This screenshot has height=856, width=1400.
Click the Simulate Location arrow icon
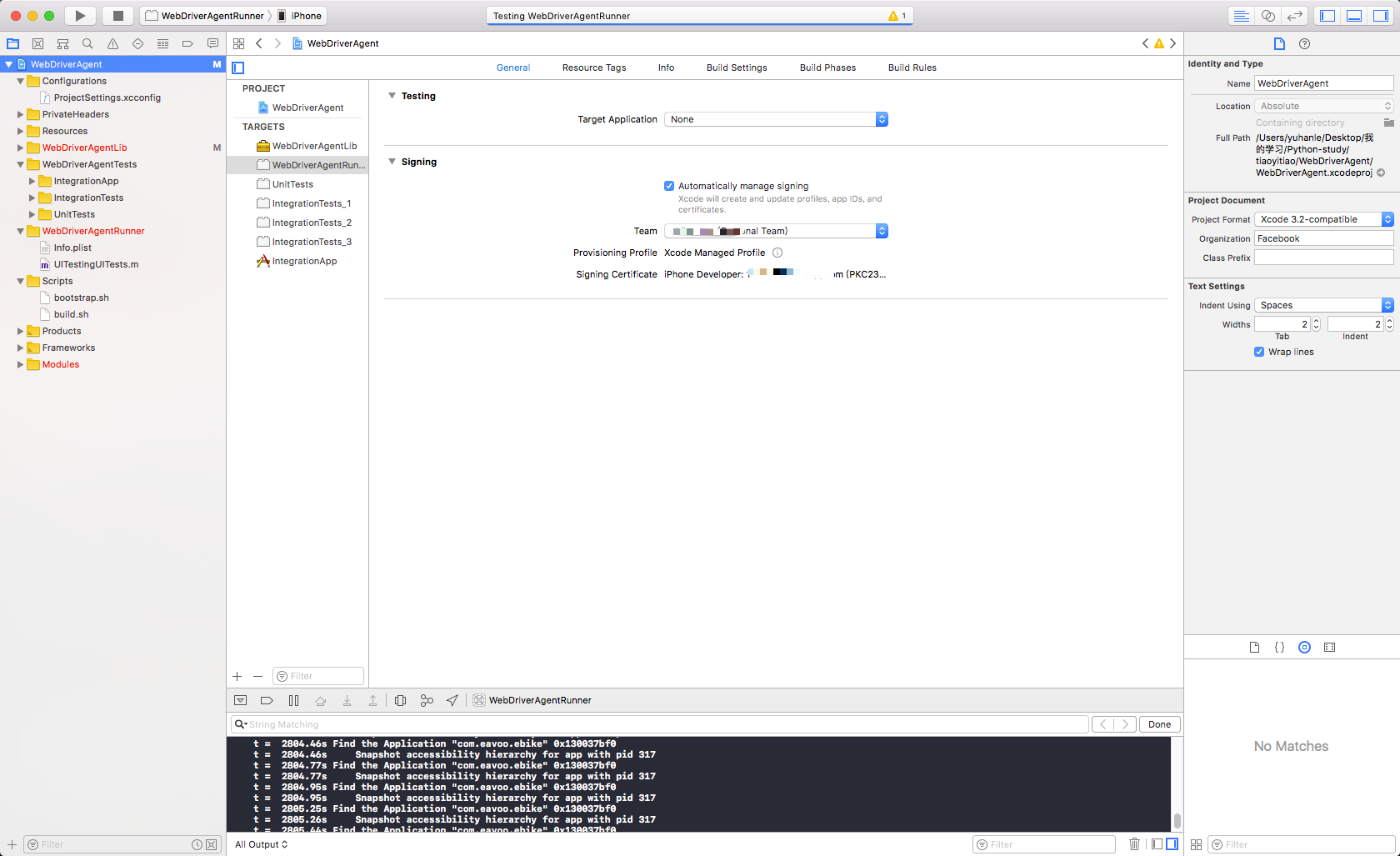[452, 701]
